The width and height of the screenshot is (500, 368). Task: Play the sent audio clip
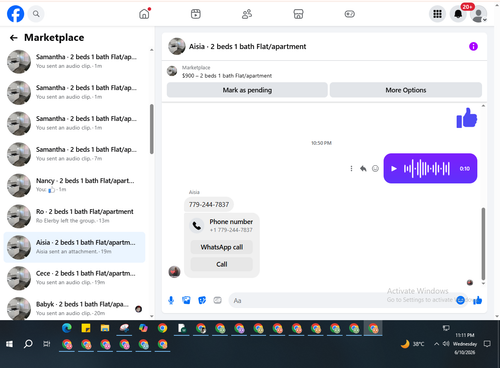(394, 169)
